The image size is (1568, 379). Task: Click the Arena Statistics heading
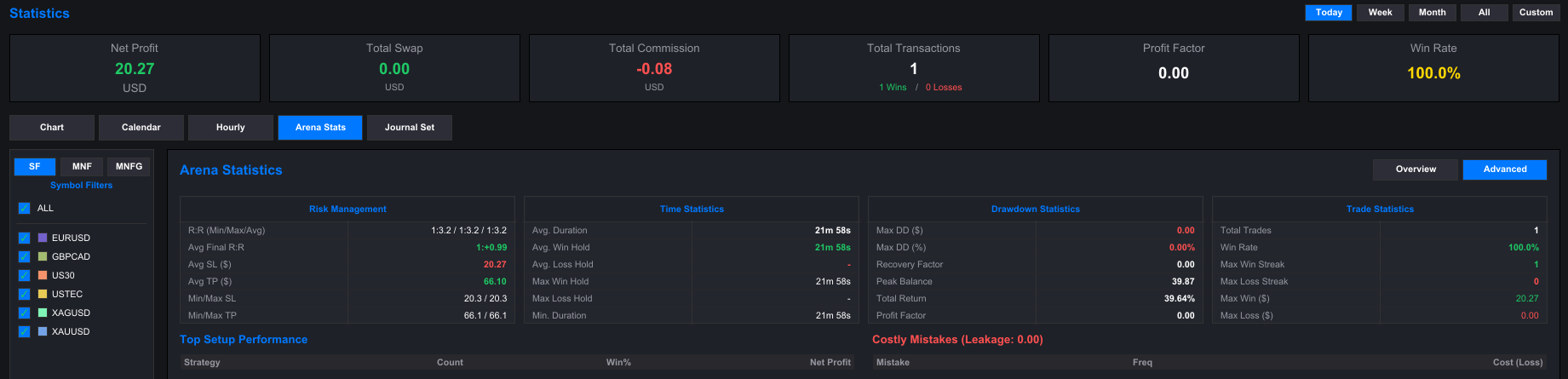pos(231,170)
